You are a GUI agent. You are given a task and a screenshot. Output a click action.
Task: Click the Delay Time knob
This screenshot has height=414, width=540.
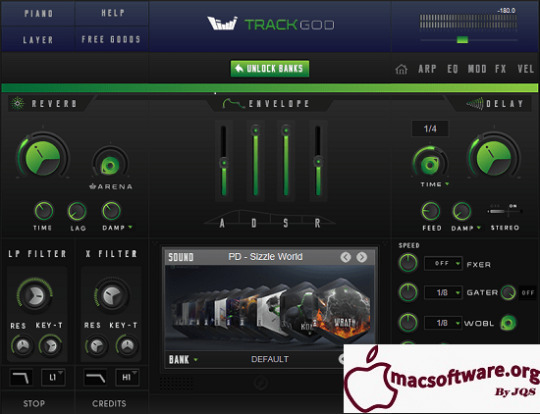[430, 164]
